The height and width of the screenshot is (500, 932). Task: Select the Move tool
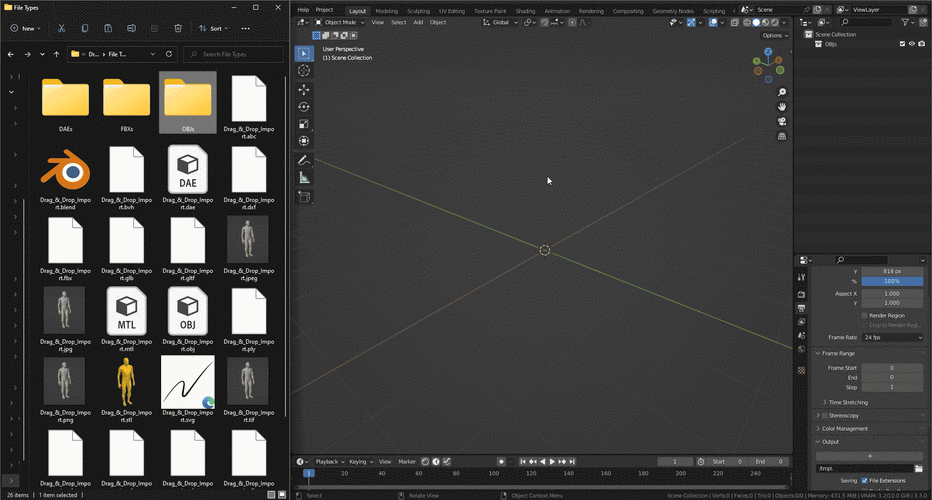tap(304, 90)
